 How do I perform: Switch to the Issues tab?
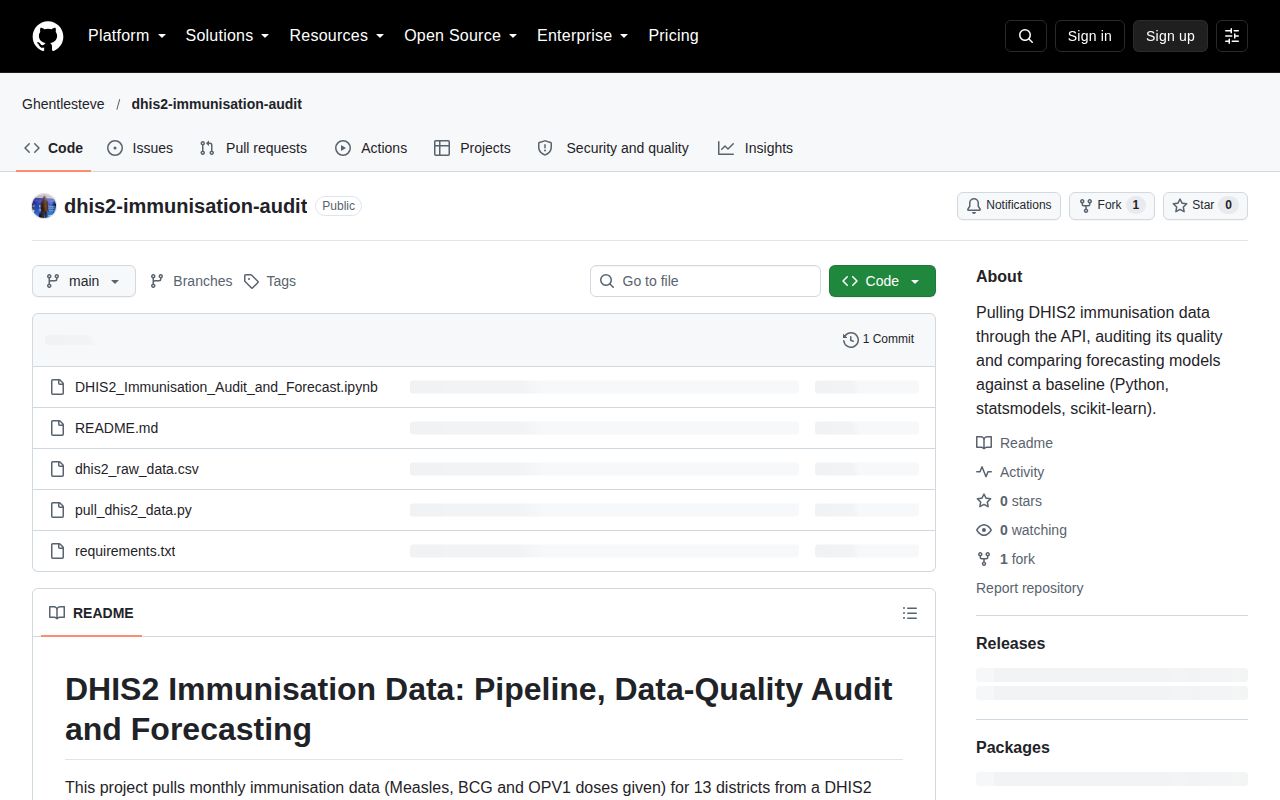click(140, 148)
